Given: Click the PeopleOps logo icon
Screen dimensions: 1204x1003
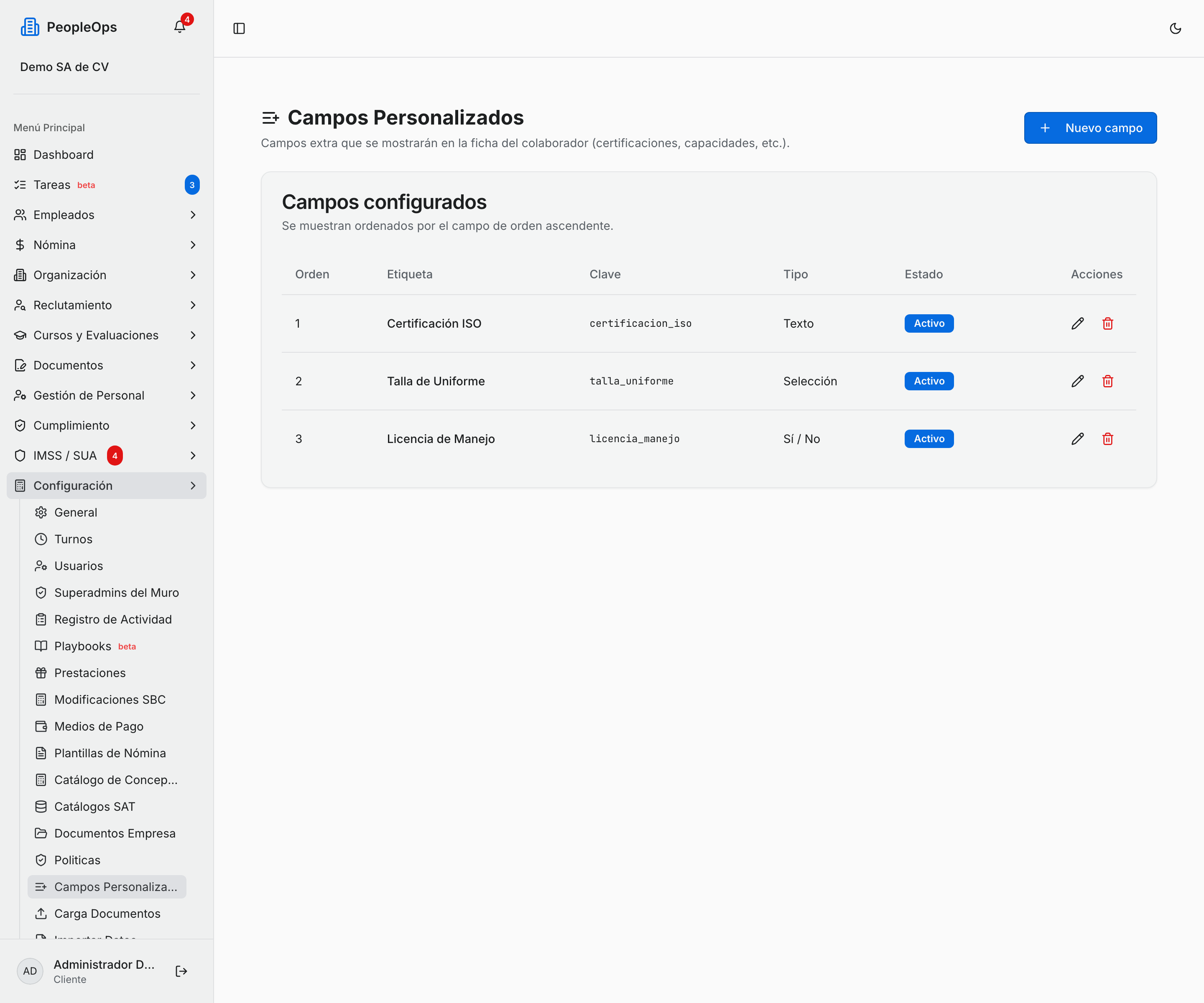Looking at the screenshot, I should click(30, 27).
